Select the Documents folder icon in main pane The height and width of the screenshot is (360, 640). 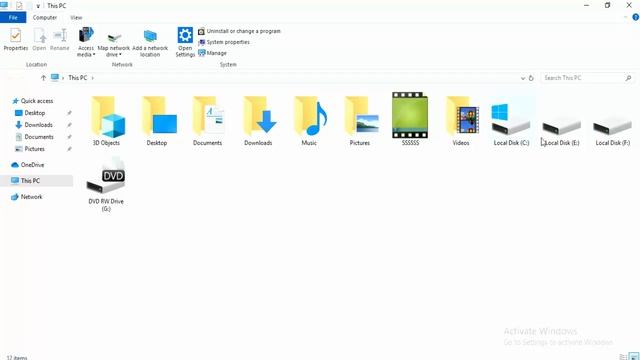(207, 121)
